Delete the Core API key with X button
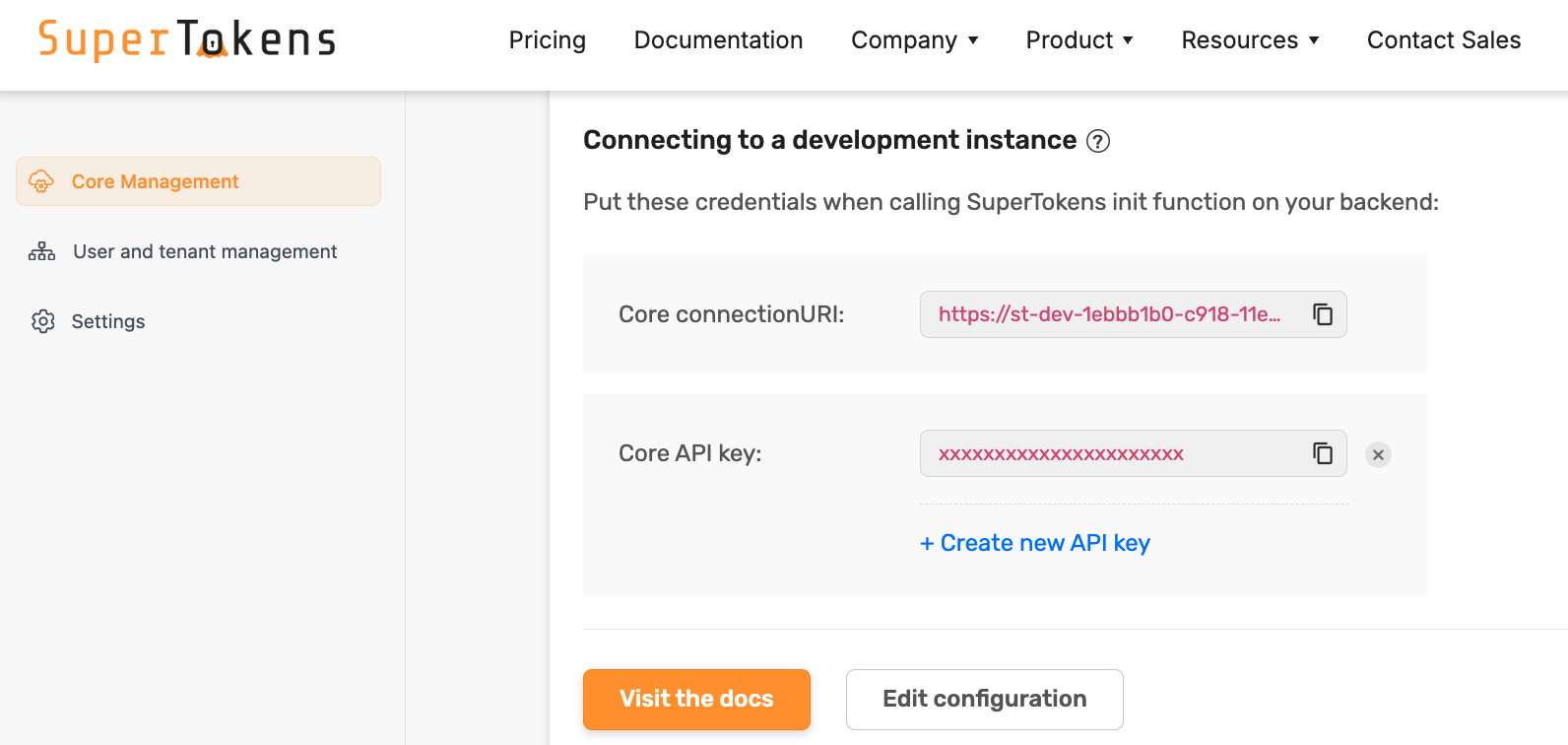This screenshot has height=745, width=1568. pos(1378,454)
